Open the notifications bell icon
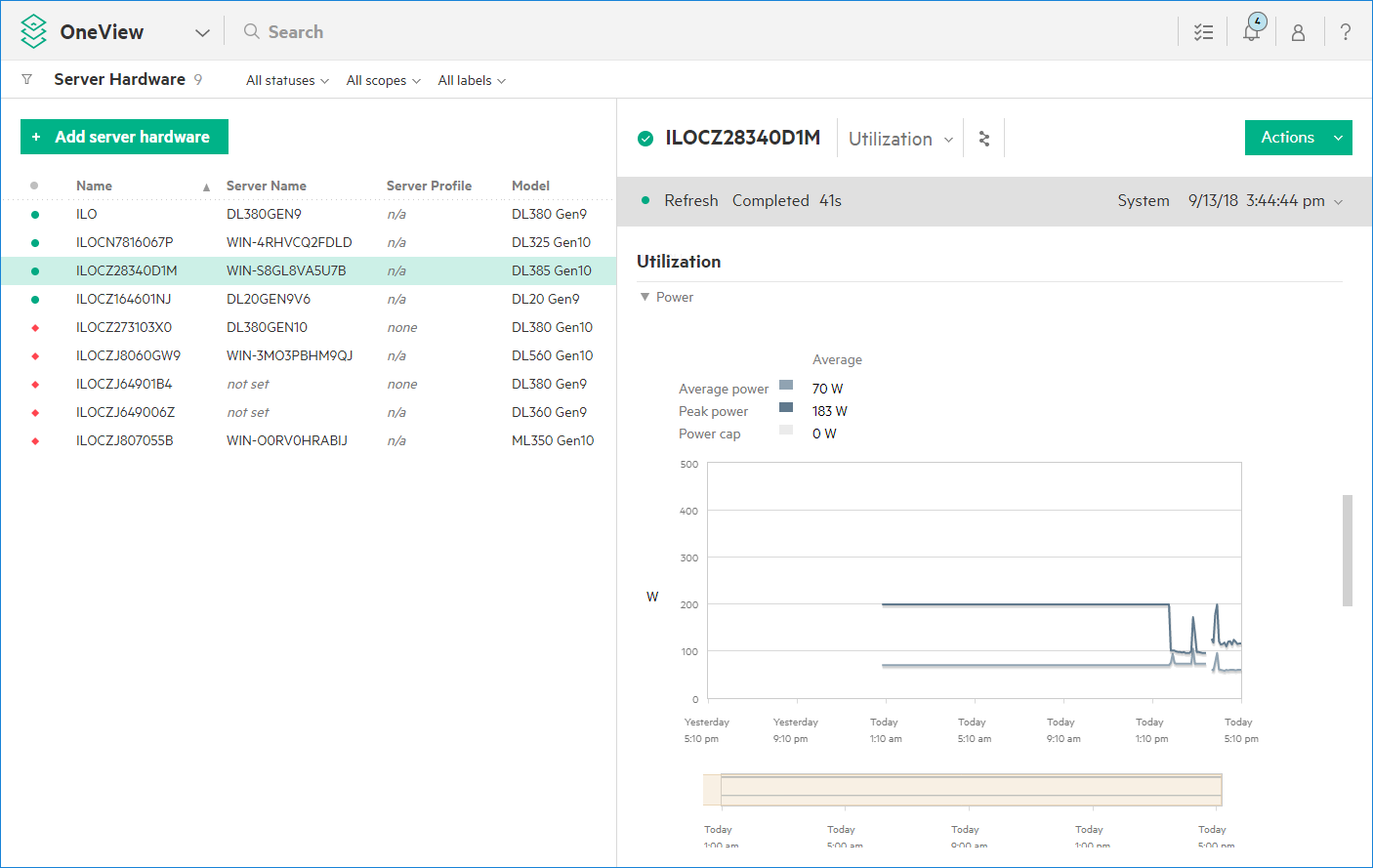 (1251, 31)
